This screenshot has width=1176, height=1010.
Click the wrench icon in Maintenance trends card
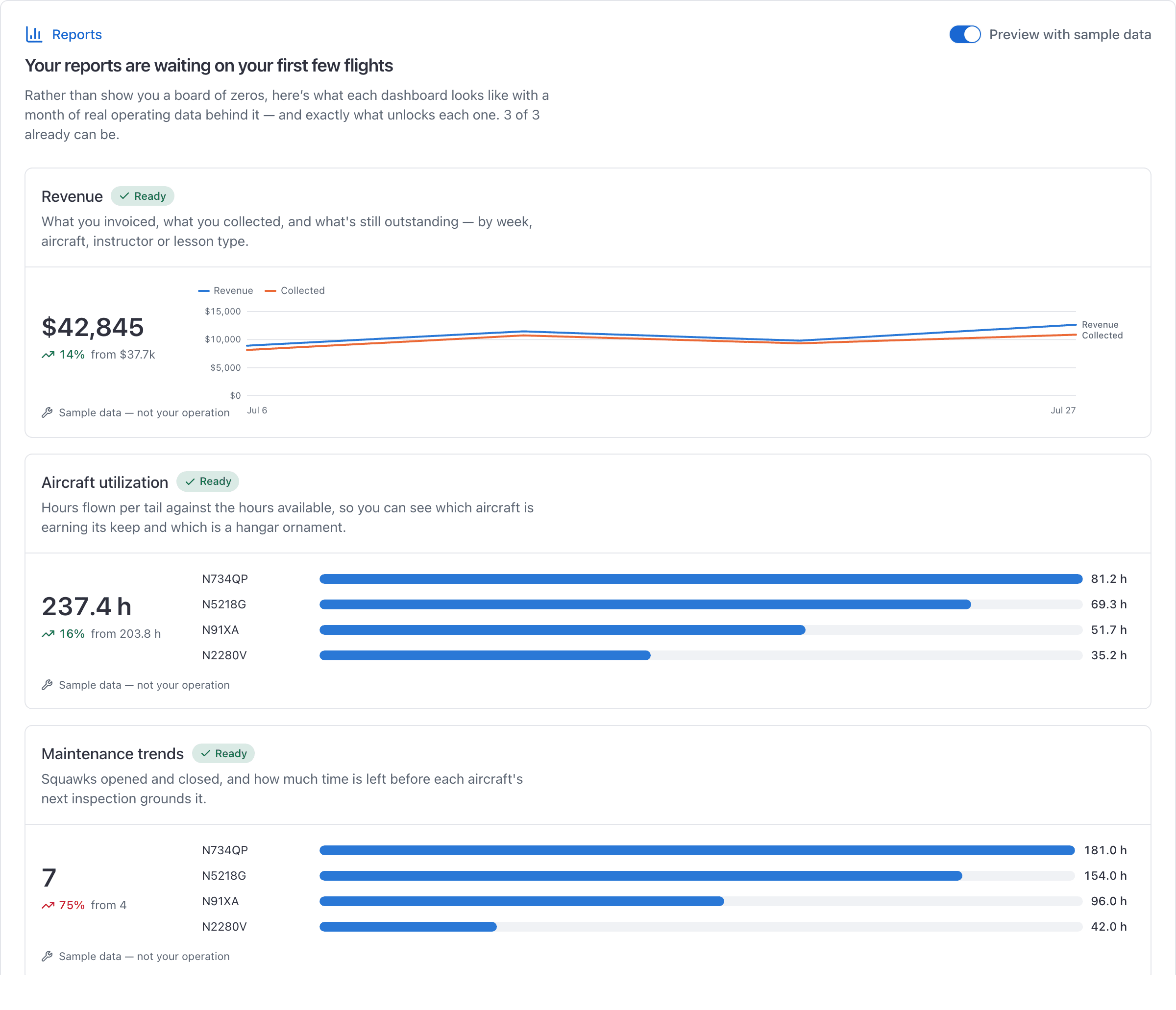pos(47,956)
